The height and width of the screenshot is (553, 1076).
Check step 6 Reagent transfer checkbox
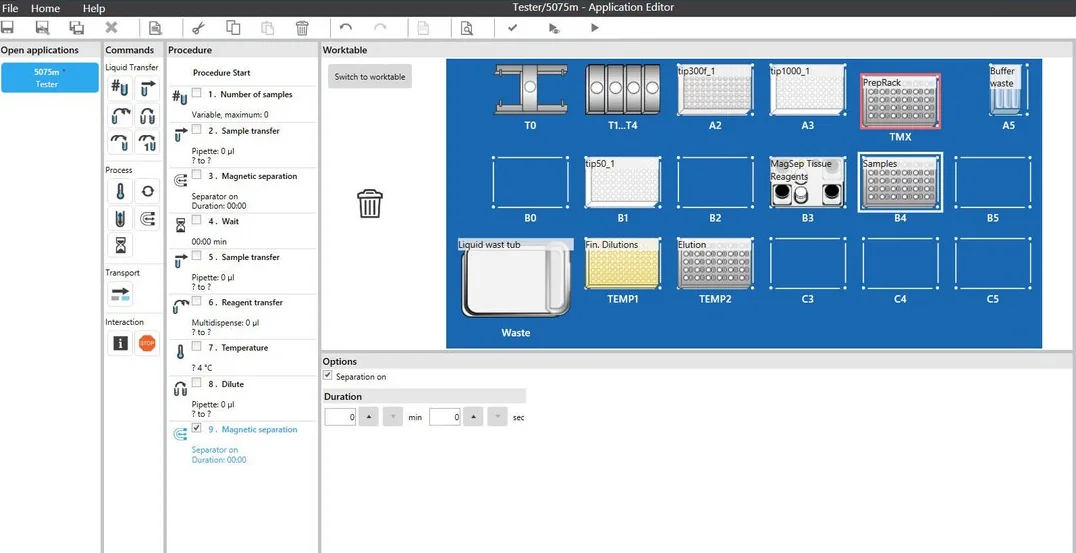tap(197, 301)
